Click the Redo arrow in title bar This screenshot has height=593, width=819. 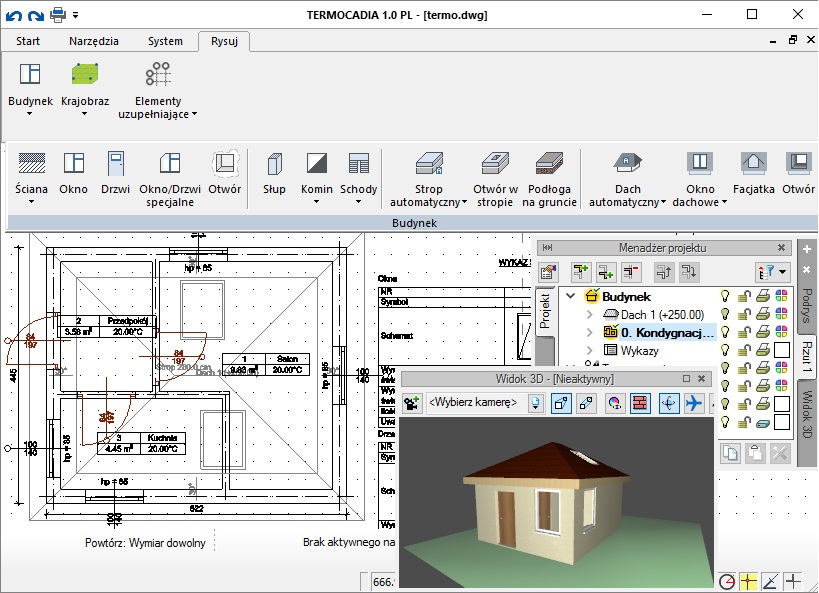click(36, 15)
